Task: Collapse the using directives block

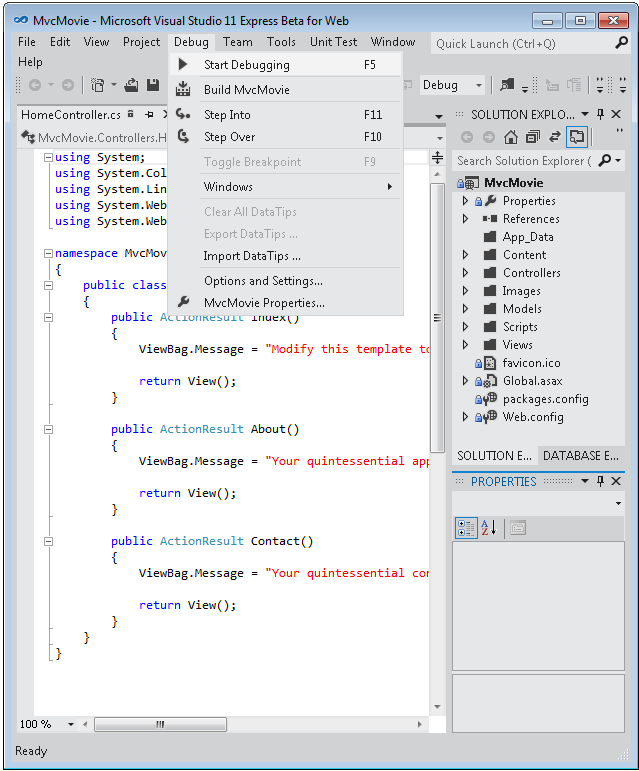Action: tap(48, 157)
